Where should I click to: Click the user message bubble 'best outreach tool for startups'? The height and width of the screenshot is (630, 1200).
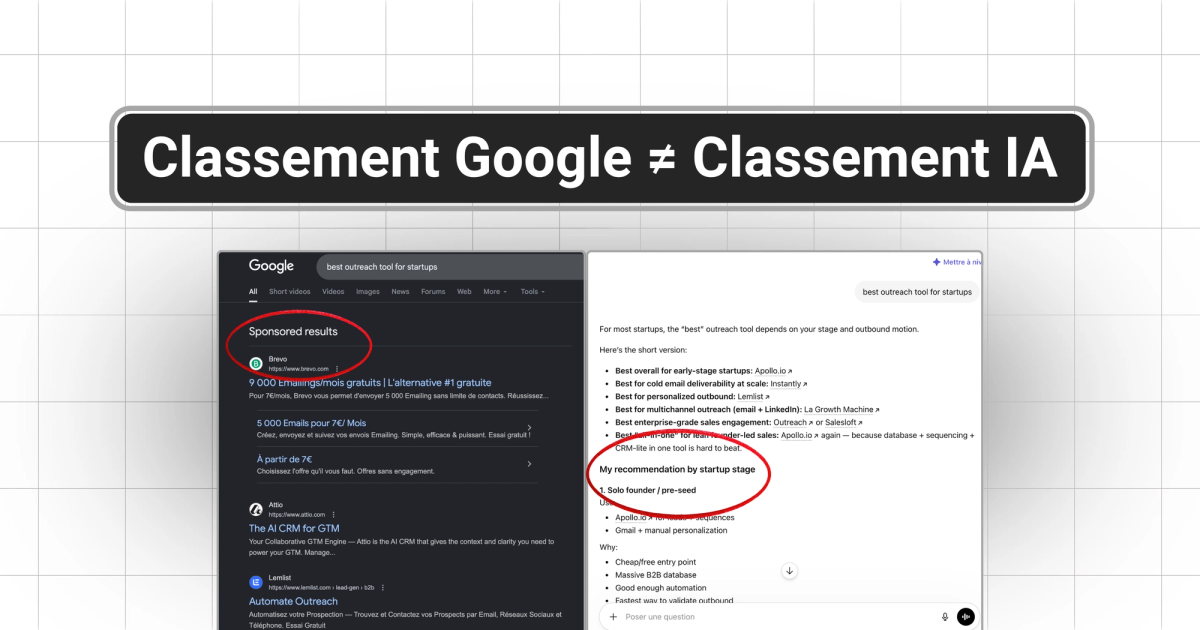pos(917,292)
